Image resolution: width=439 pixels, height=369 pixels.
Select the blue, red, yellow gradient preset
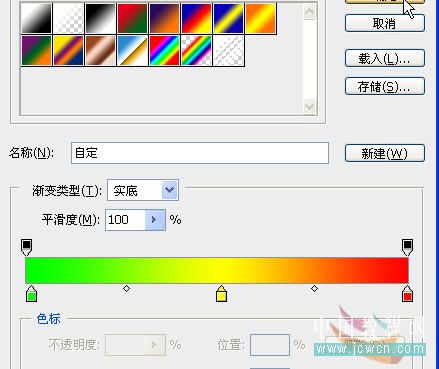click(197, 18)
